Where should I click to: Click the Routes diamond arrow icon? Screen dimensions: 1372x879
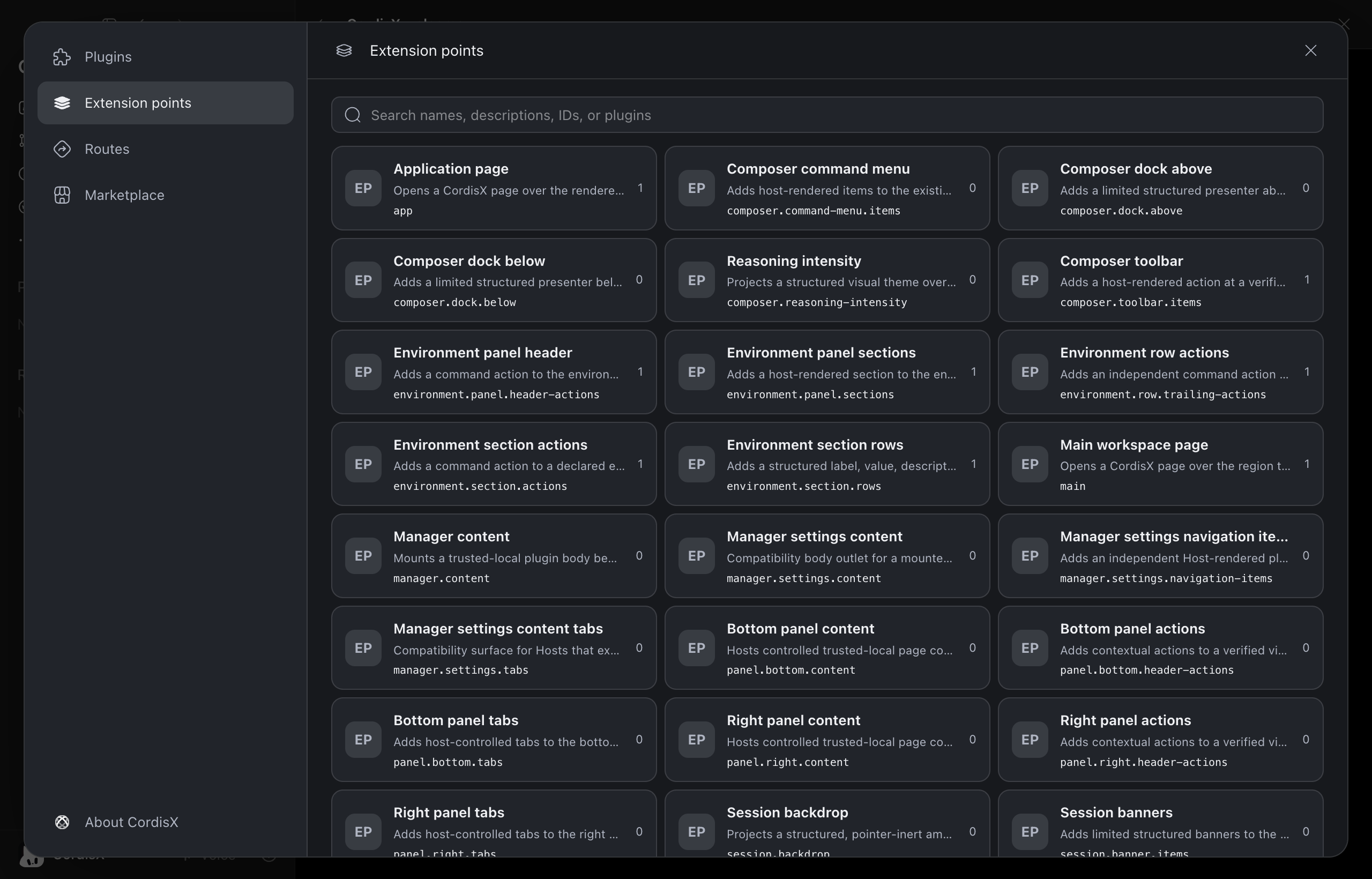pyautogui.click(x=62, y=149)
